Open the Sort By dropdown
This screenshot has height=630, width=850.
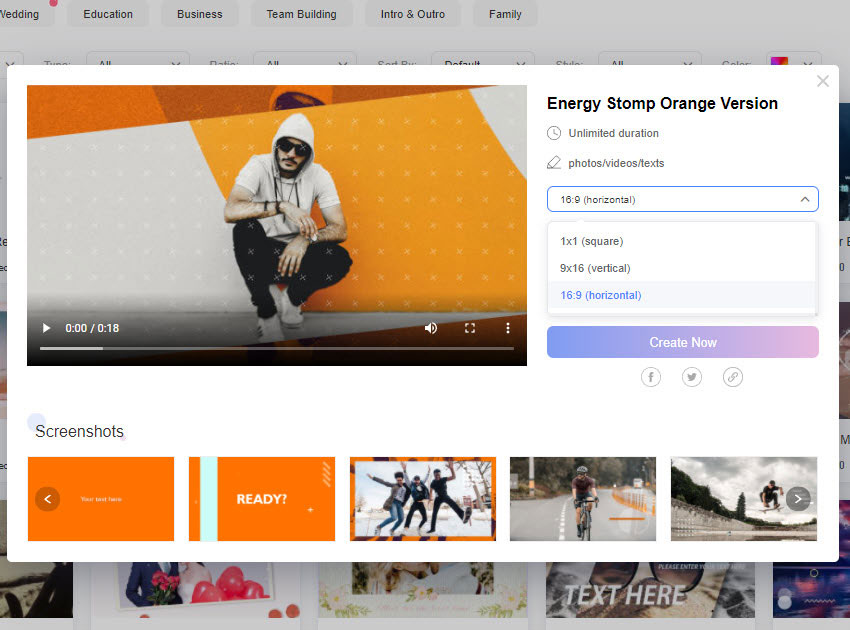[483, 64]
